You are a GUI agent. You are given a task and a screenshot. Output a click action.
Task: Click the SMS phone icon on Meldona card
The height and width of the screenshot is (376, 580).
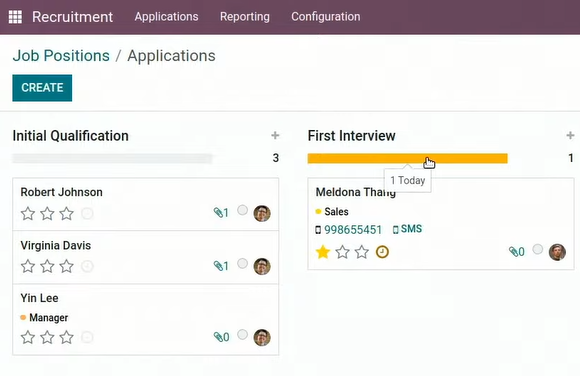tap(395, 229)
